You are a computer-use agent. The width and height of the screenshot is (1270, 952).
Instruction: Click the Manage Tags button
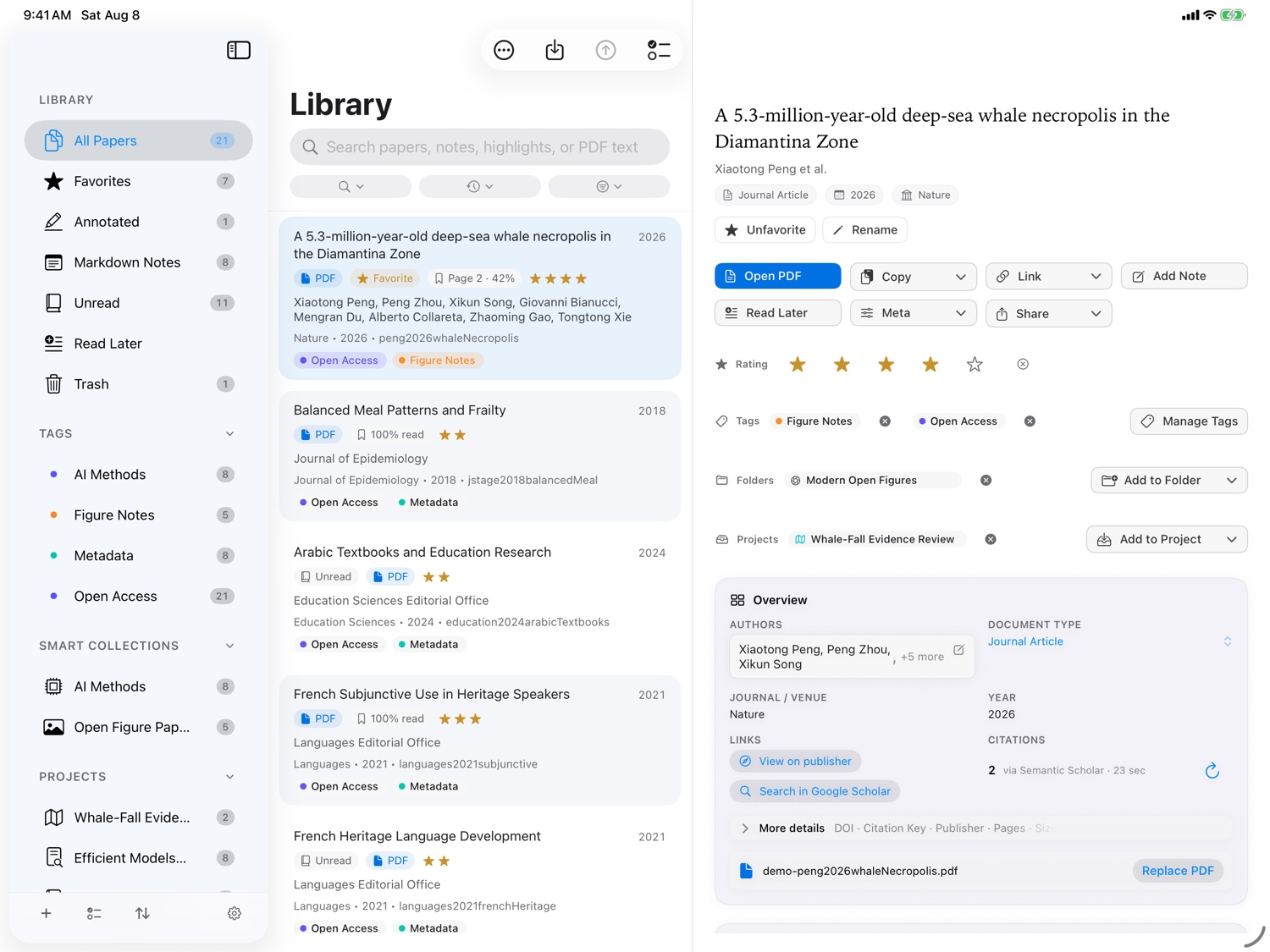tap(1188, 421)
